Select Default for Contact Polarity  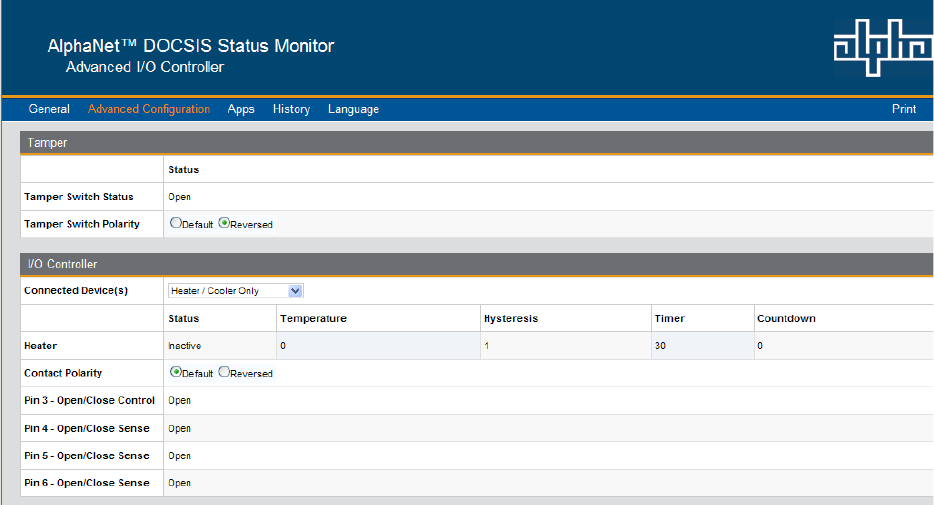point(176,372)
